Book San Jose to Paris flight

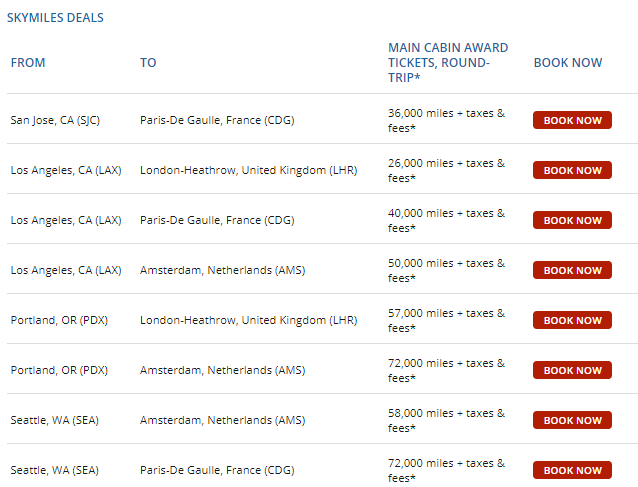coord(572,120)
